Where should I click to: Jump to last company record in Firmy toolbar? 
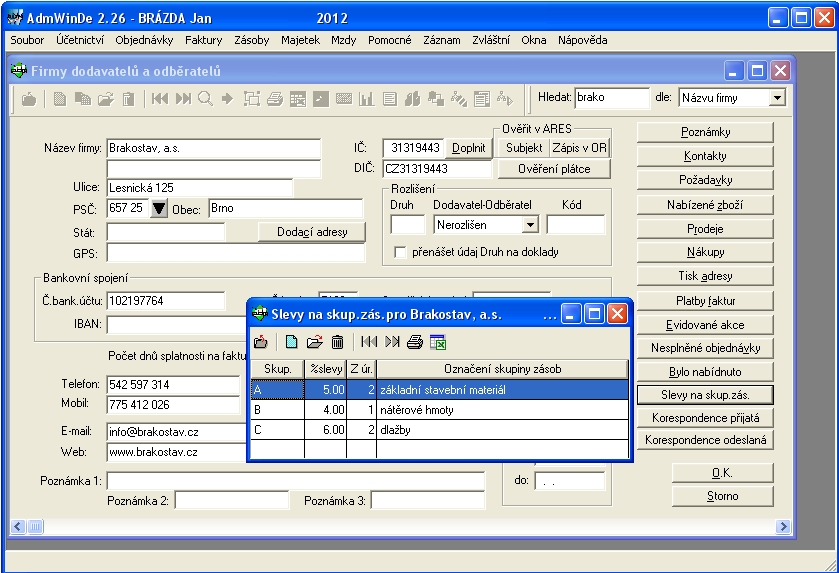(x=183, y=99)
